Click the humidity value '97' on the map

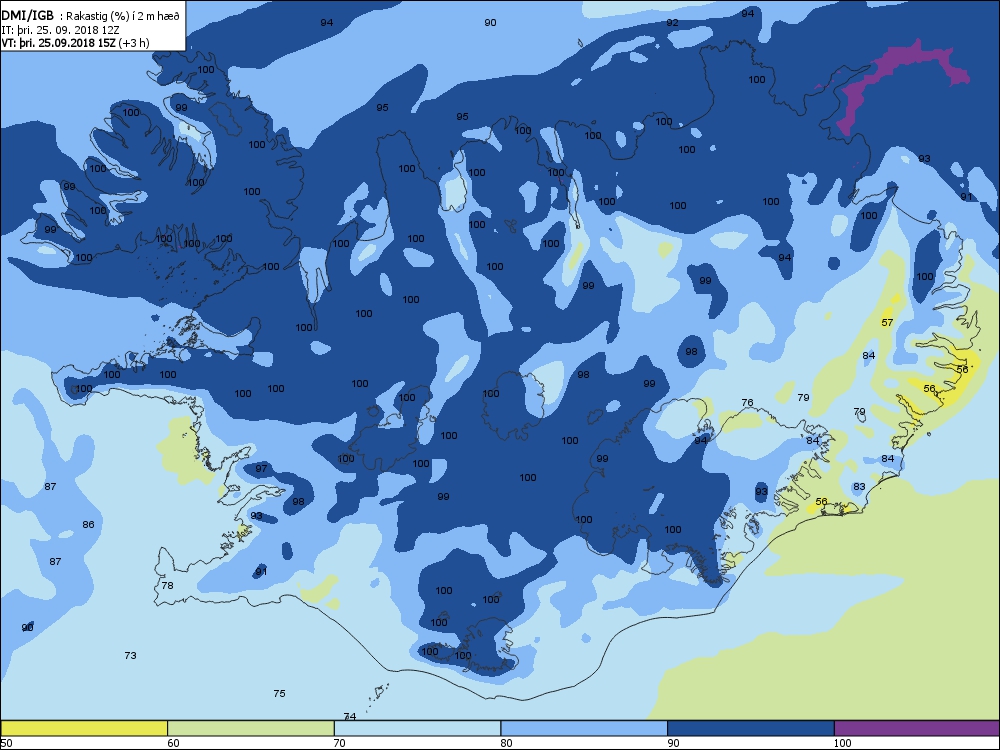(261, 468)
